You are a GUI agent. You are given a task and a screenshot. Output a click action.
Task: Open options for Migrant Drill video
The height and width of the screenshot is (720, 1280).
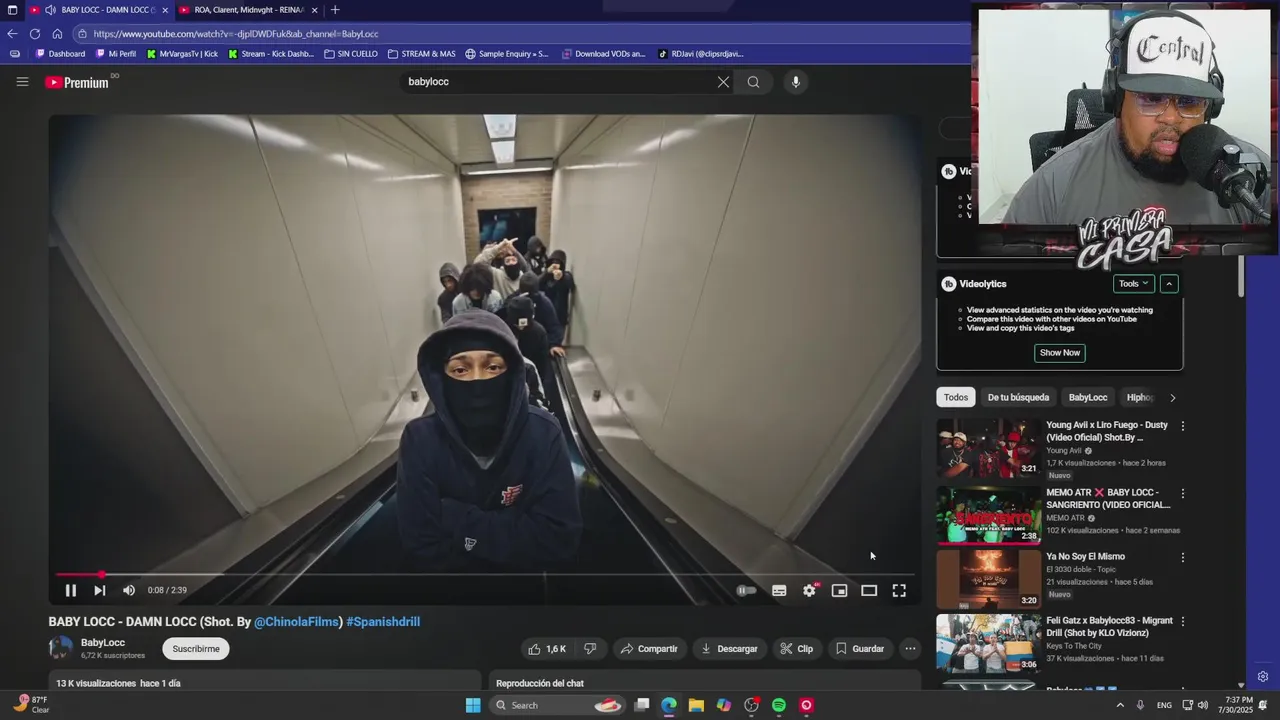tap(1183, 621)
